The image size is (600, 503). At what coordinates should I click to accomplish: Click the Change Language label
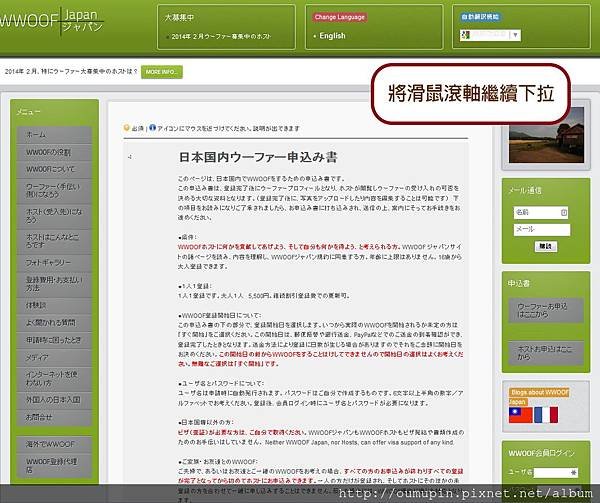pyautogui.click(x=339, y=17)
